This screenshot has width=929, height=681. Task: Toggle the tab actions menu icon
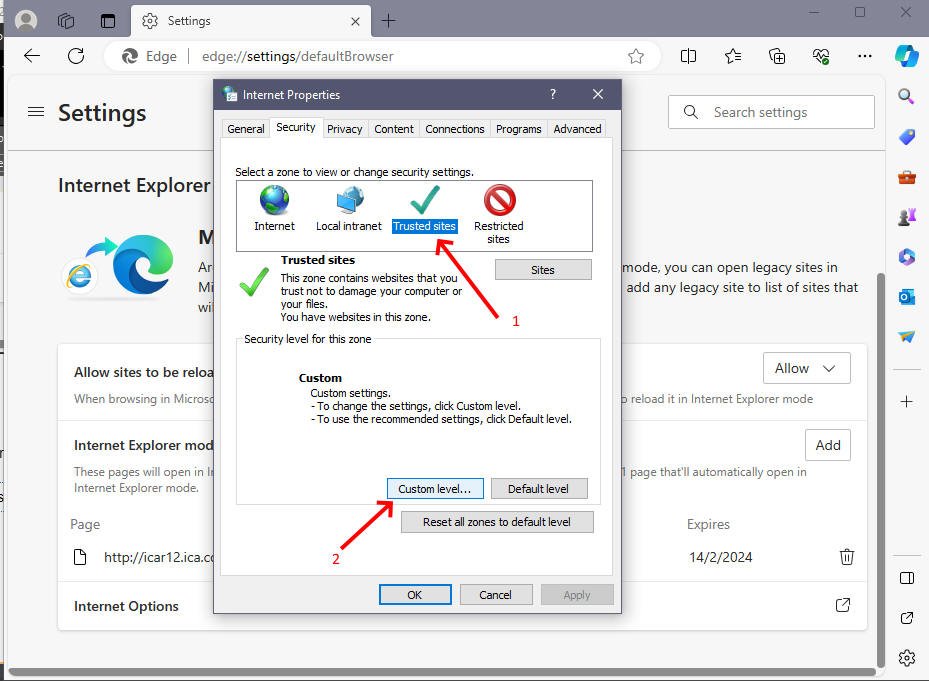point(108,21)
